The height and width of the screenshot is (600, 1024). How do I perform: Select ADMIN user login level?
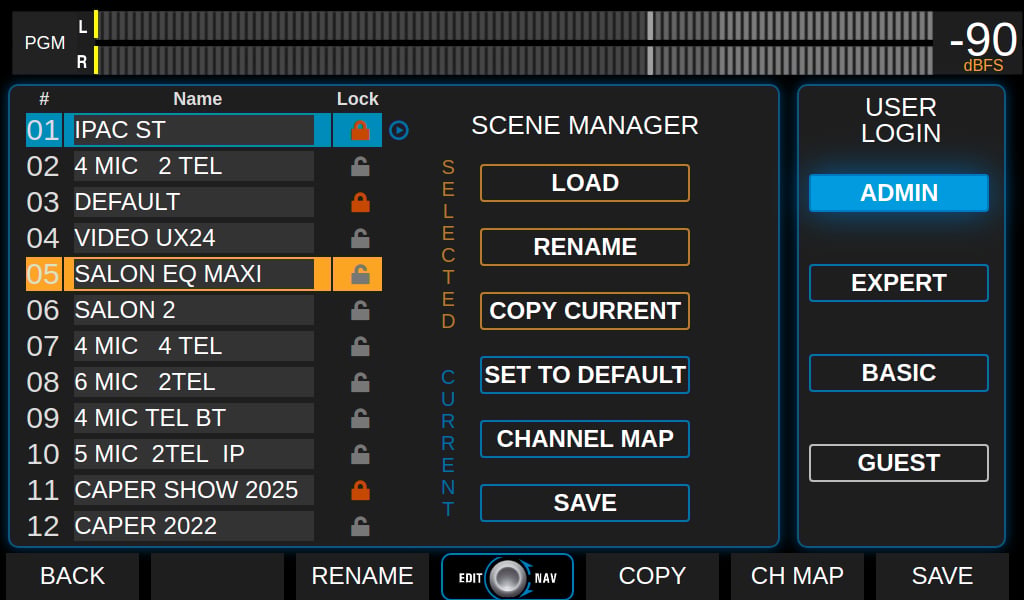899,193
